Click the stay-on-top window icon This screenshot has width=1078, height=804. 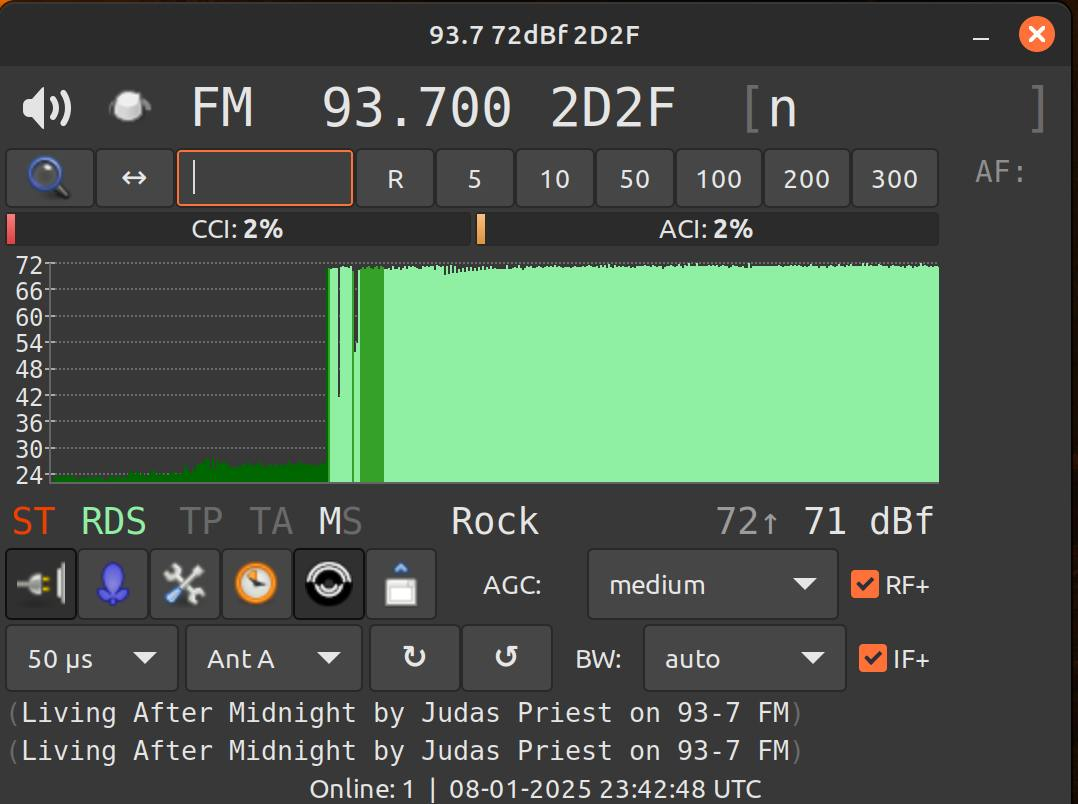click(x=400, y=584)
